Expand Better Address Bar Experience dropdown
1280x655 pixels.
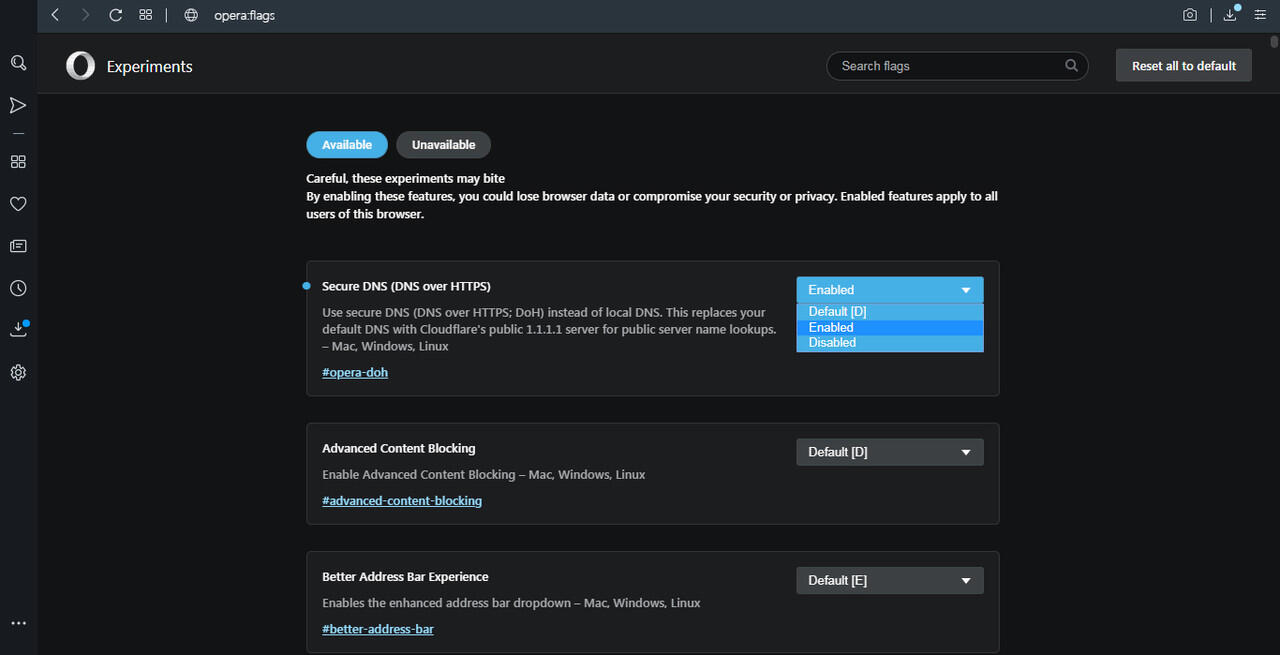pyautogui.click(x=889, y=580)
